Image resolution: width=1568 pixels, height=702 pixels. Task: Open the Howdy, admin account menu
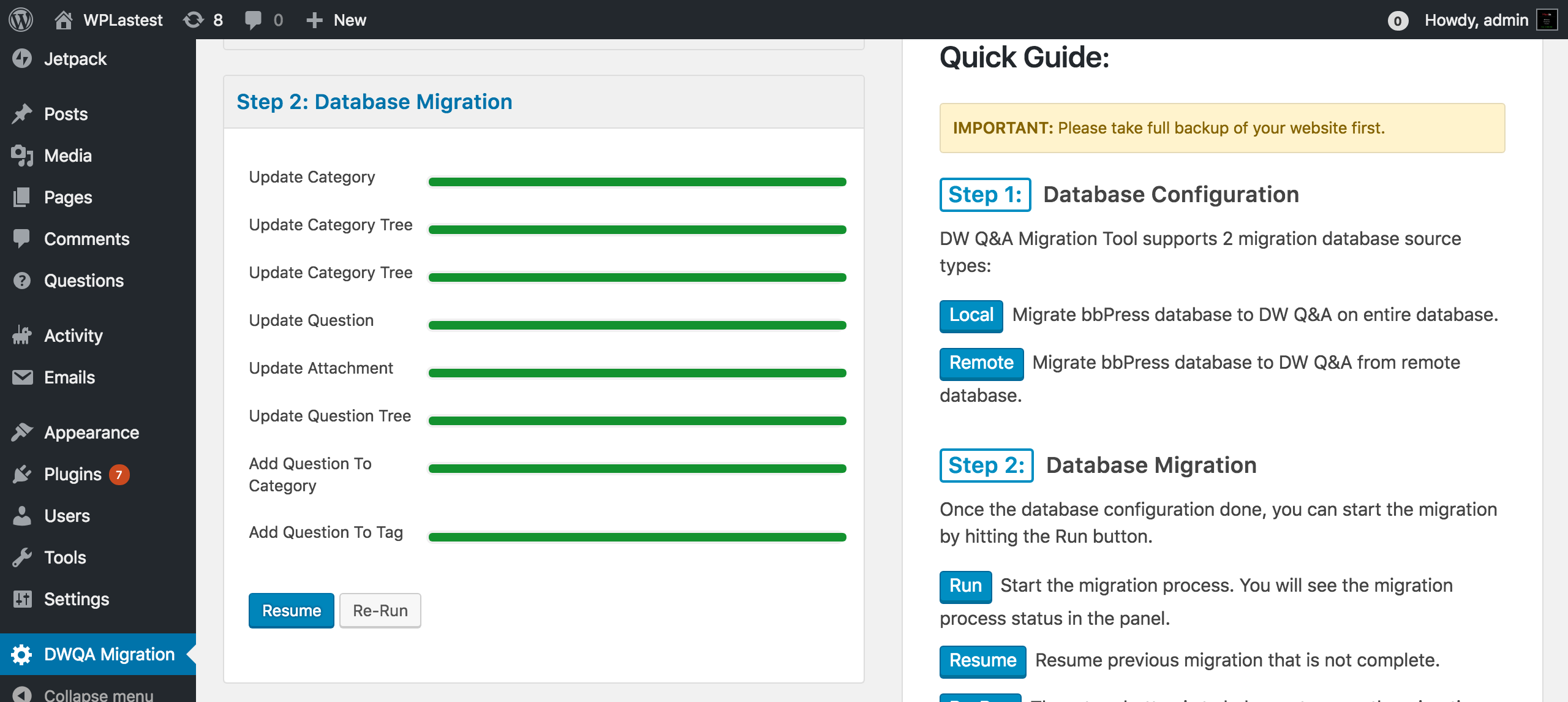pyautogui.click(x=1490, y=20)
